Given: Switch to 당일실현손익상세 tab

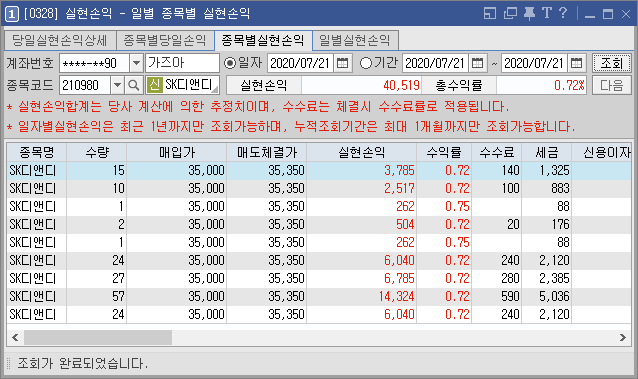Looking at the screenshot, I should pyautogui.click(x=60, y=40).
